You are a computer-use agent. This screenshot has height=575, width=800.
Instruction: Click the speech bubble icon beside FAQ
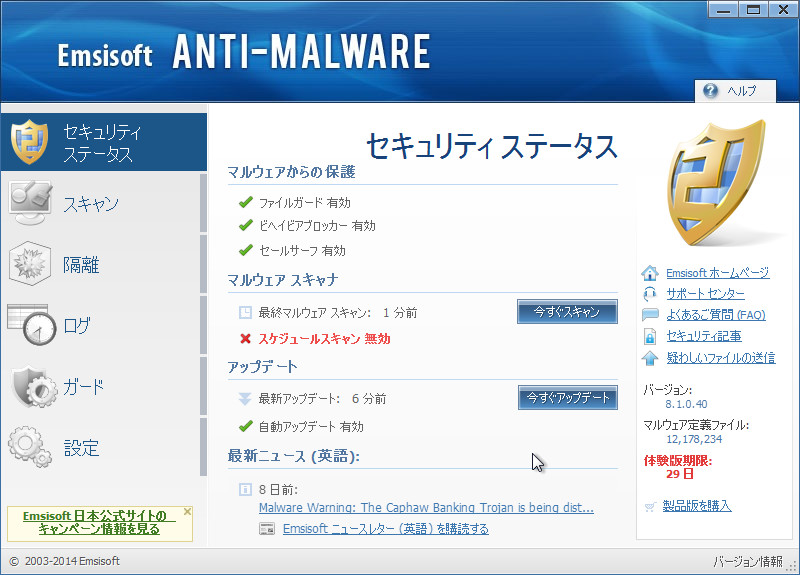coord(650,315)
